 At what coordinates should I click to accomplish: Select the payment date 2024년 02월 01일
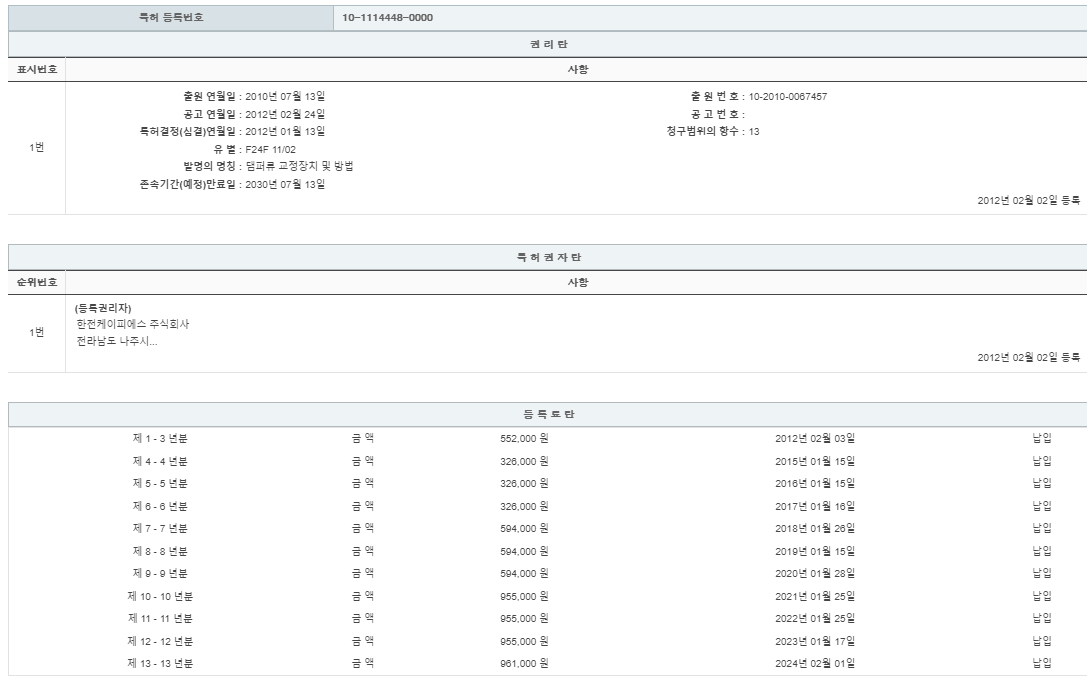coord(814,663)
